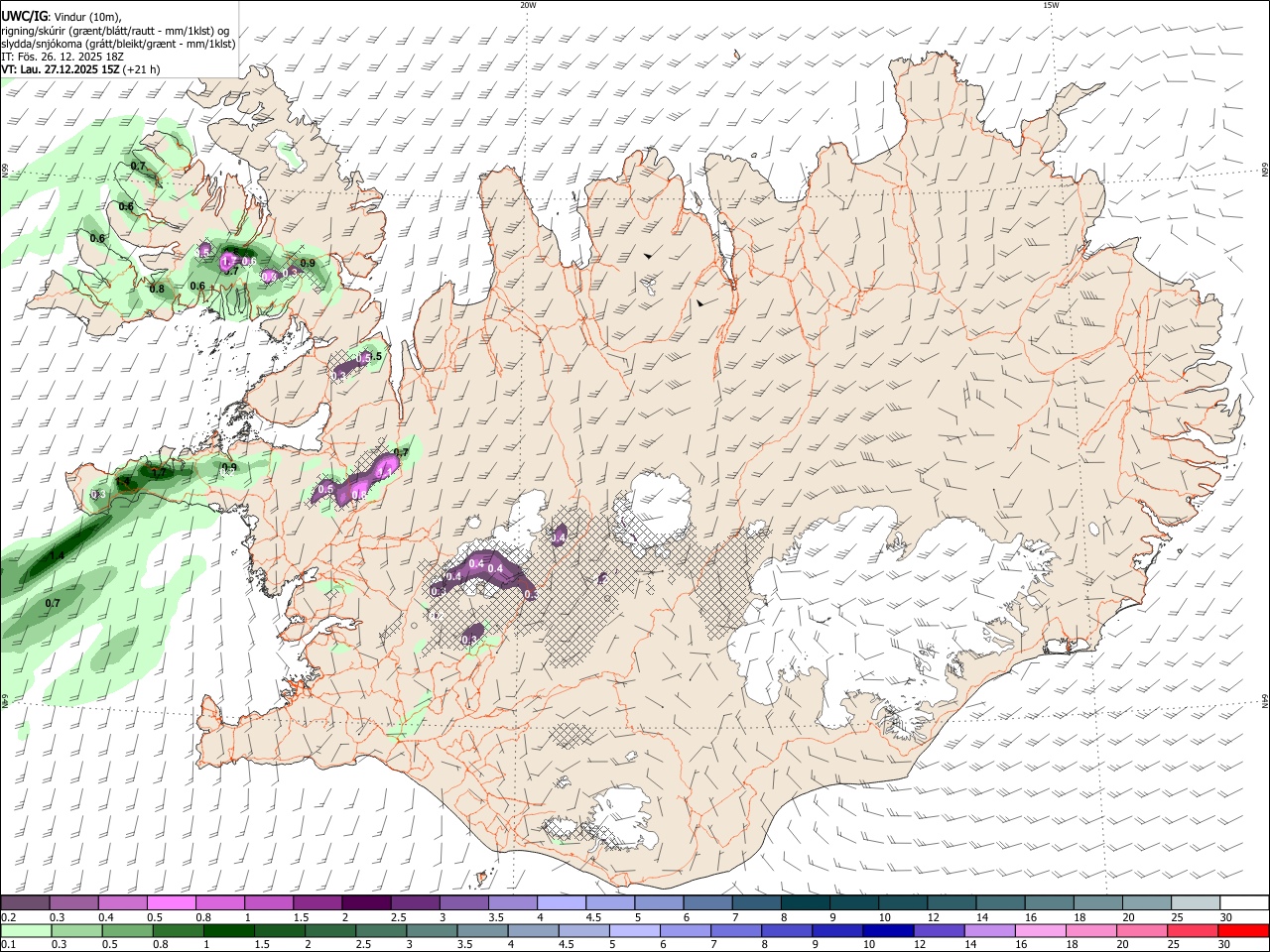Pick the pale lavender 5 swatch in the rain legend
1270x952 pixels.
(x=633, y=930)
